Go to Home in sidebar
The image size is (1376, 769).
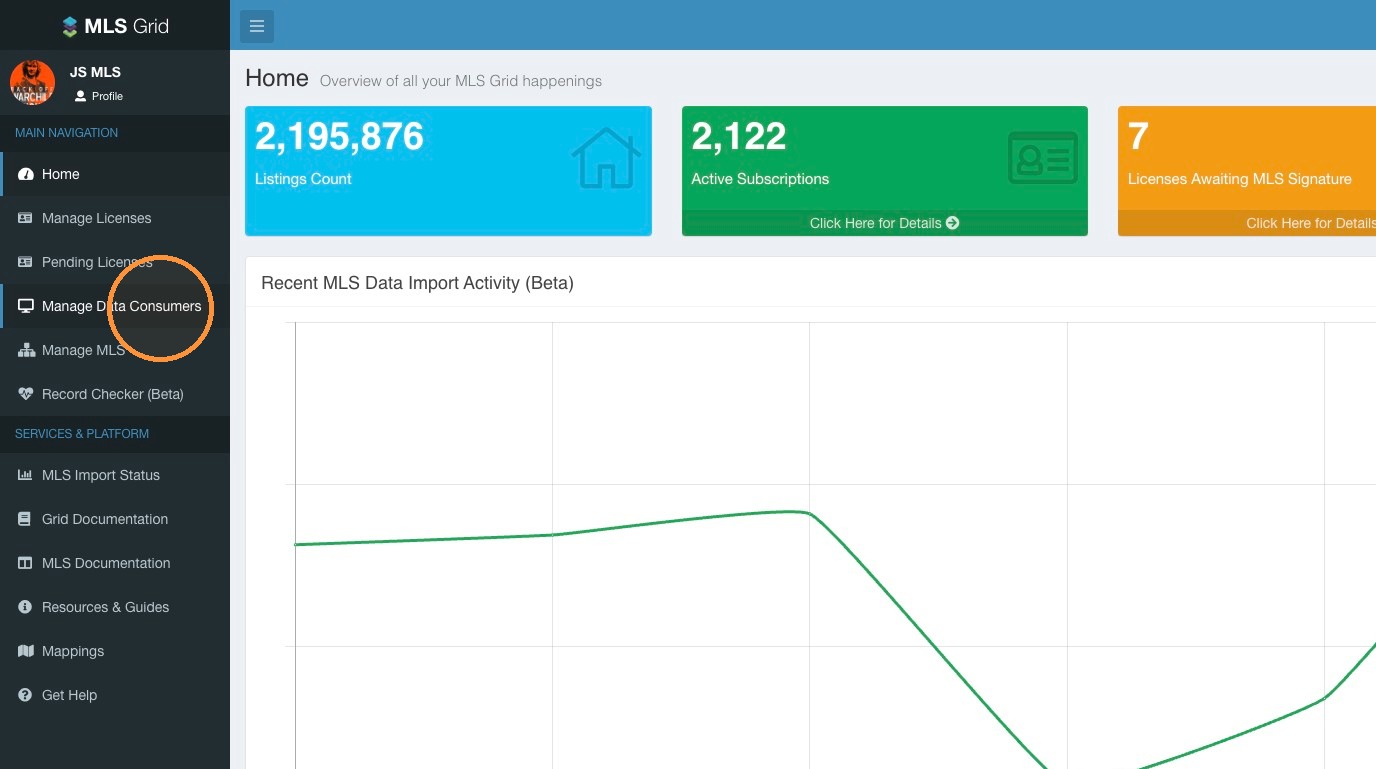(115, 174)
